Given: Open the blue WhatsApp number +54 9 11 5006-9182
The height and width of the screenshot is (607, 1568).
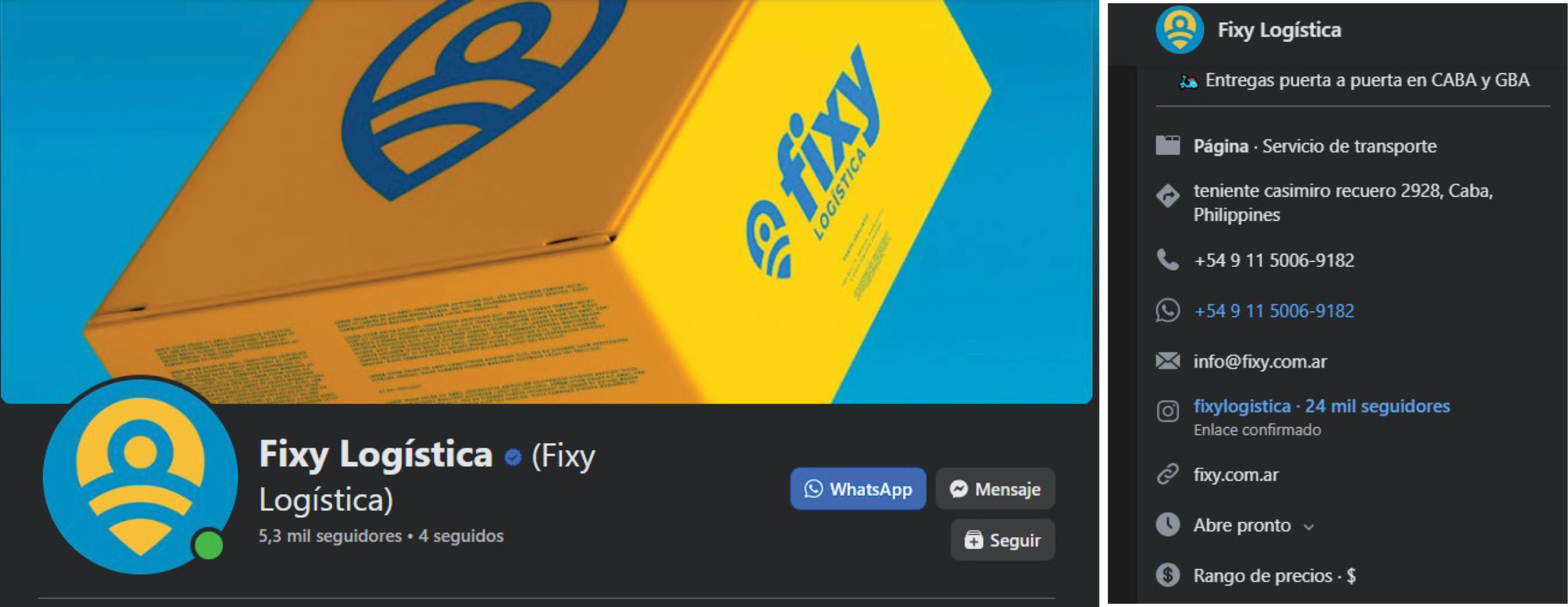Looking at the screenshot, I should tap(1274, 311).
